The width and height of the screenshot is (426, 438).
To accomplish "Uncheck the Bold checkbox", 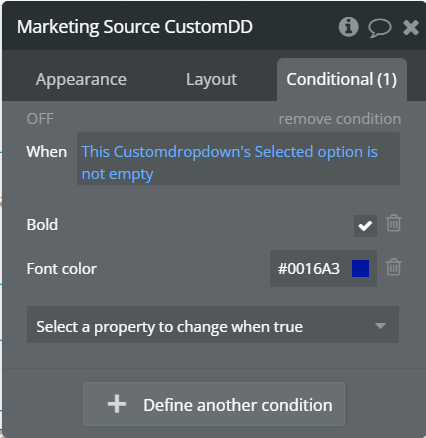I will tap(365, 226).
